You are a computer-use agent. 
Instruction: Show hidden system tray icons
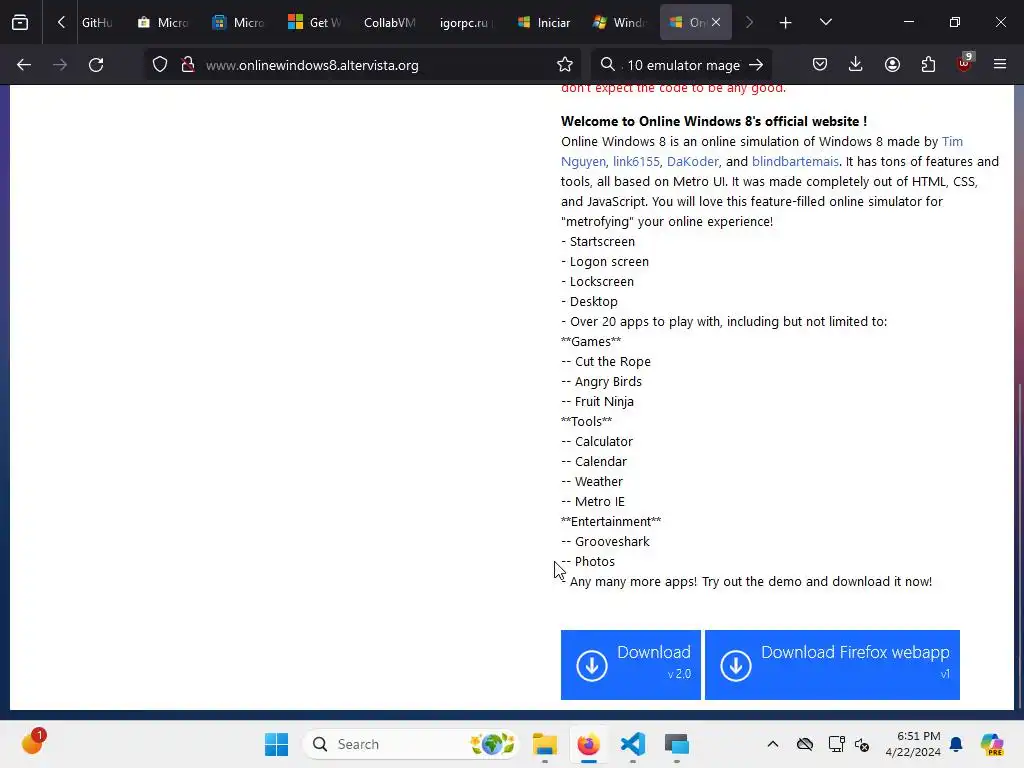773,744
